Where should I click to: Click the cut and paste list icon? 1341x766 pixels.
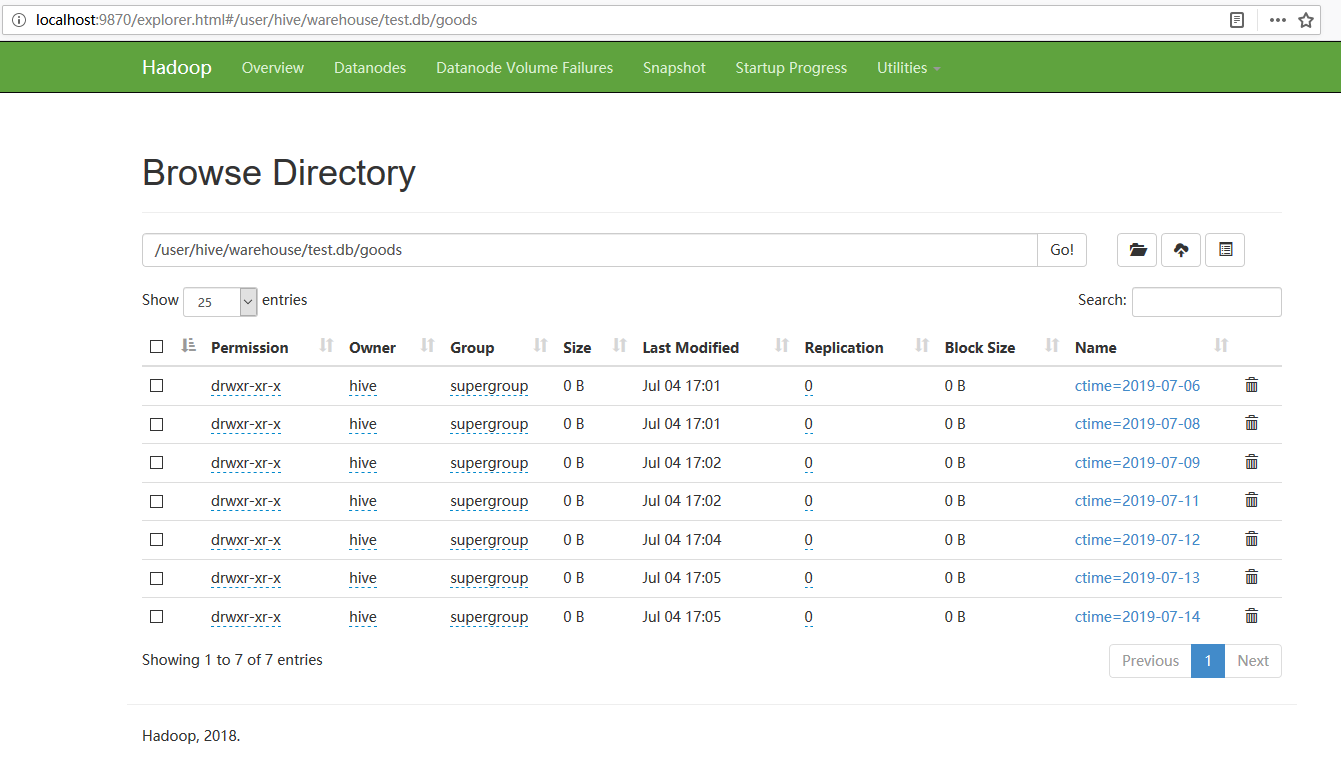click(1225, 250)
